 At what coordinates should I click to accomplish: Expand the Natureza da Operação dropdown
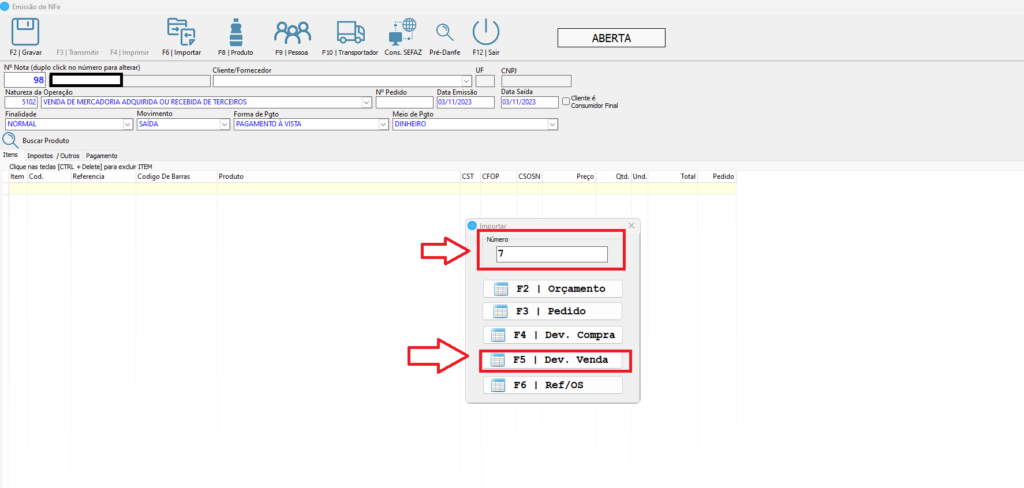tap(366, 102)
